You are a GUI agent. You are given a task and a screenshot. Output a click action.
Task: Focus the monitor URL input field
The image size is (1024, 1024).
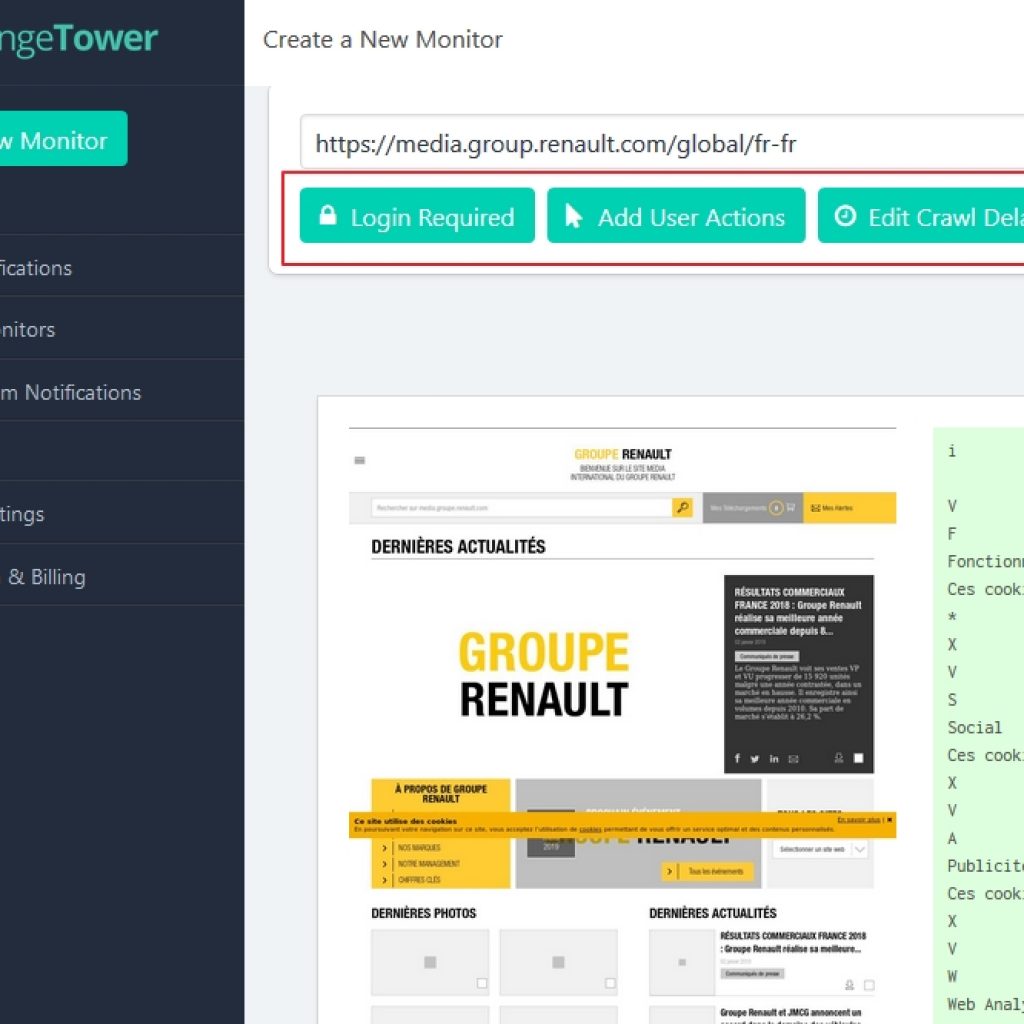(x=662, y=143)
